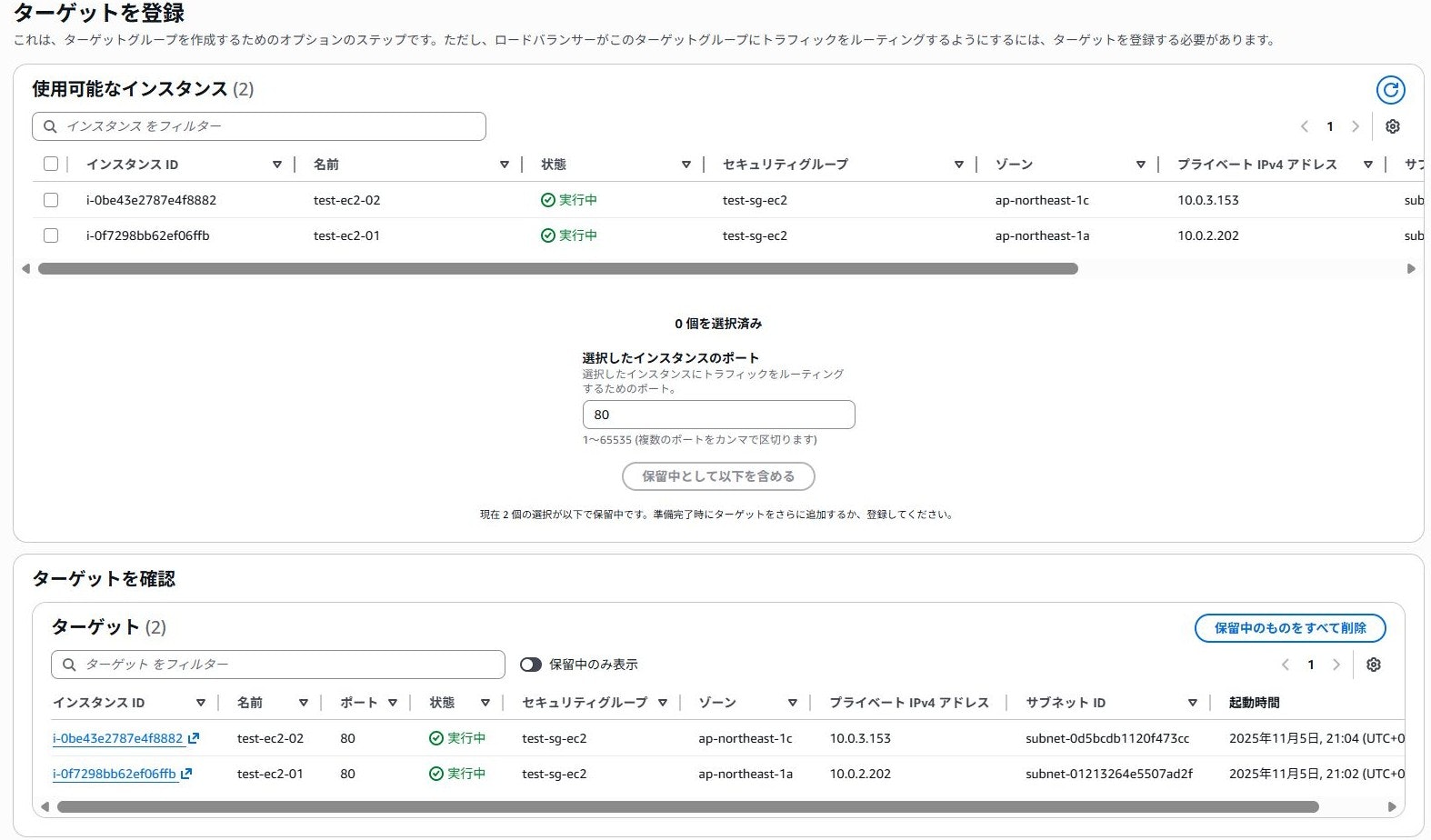1431x840 pixels.
Task: Sort targets by 状態 column
Action: pyautogui.click(x=485, y=703)
